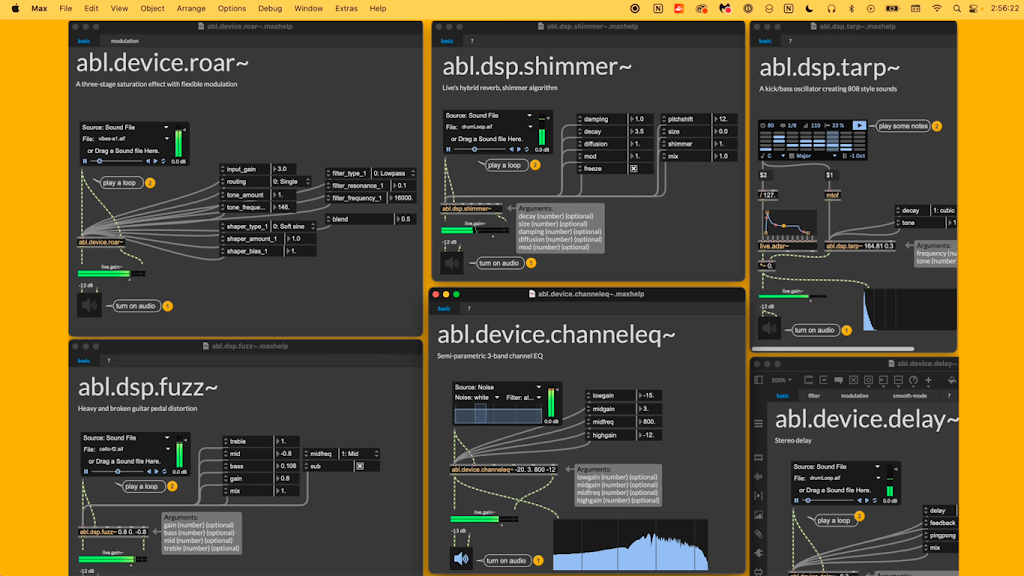
Task: Click playback position slider in shimmer player
Action: [481, 149]
